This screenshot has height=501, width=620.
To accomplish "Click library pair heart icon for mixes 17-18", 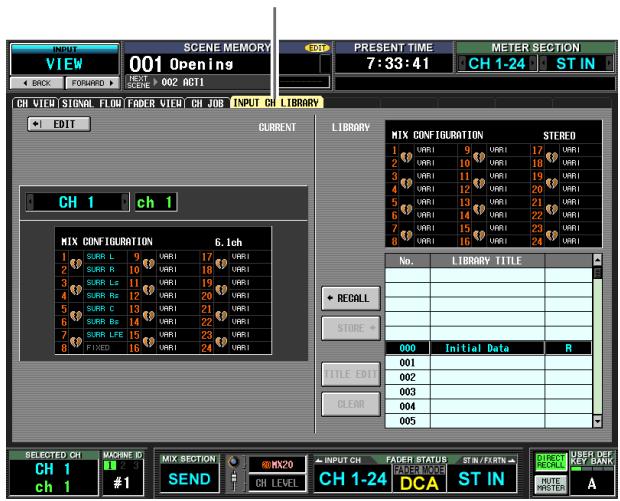I will [552, 157].
